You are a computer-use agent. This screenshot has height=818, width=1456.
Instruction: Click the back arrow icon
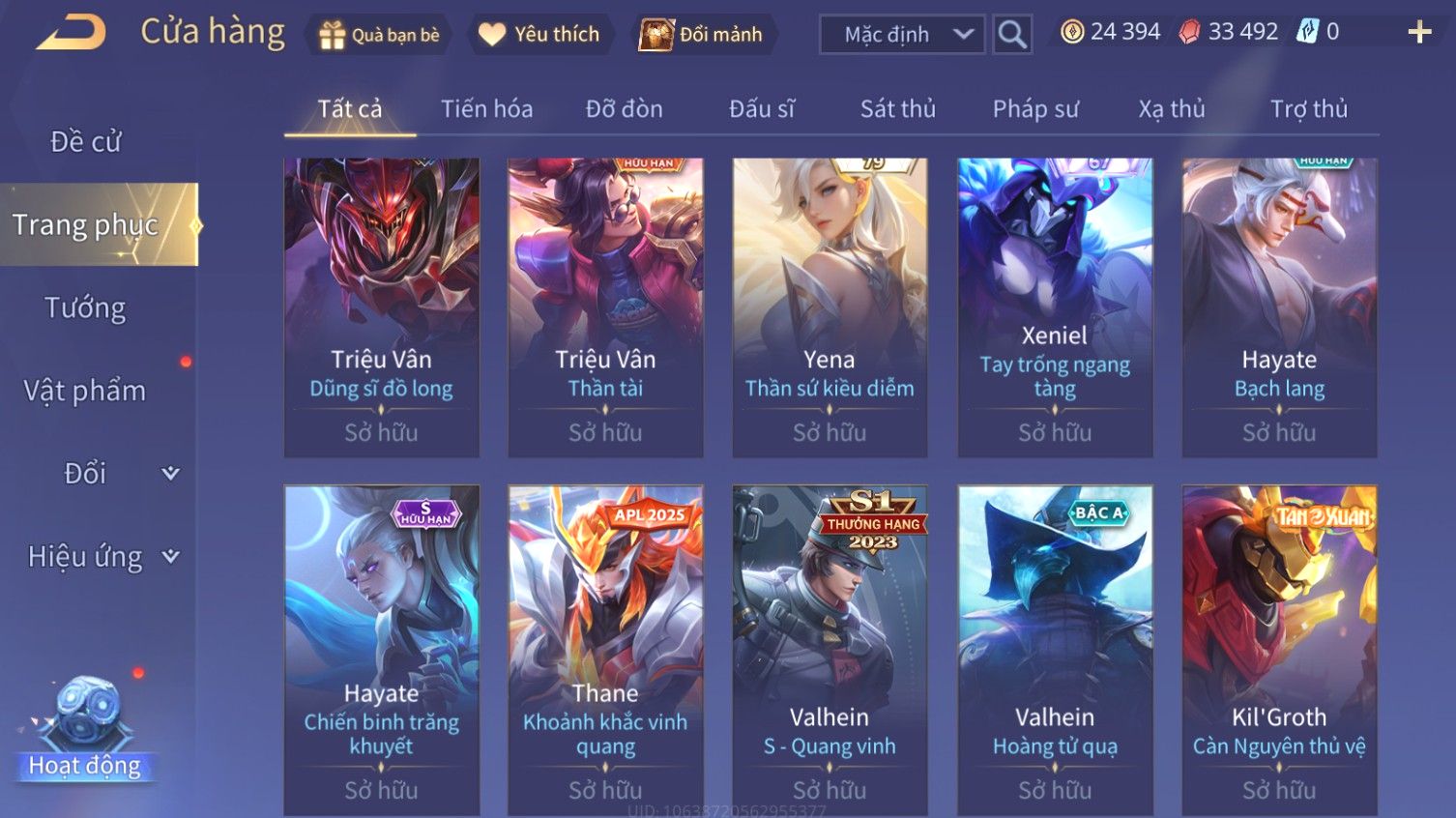(x=71, y=33)
